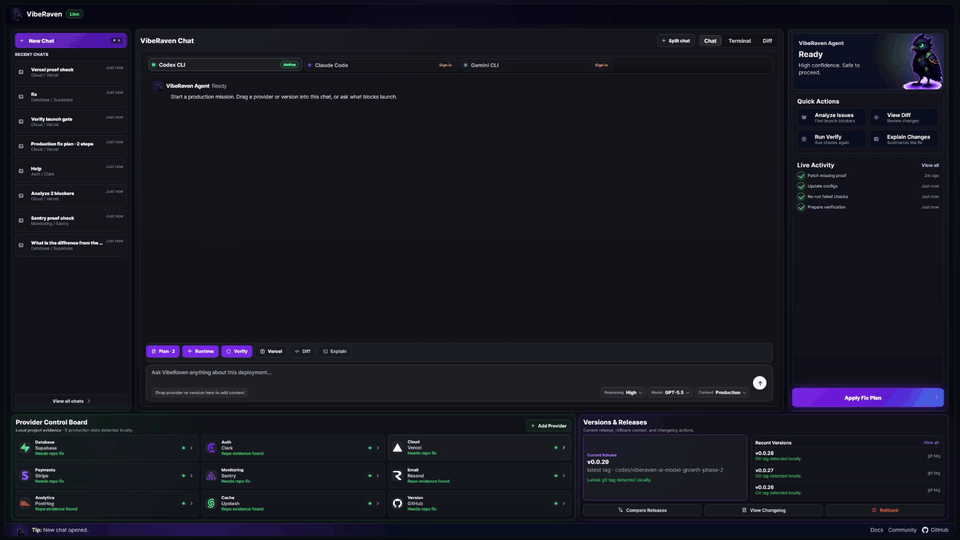Viewport: 960px width, 540px height.
Task: Open the Reasoning High dropdown
Action: coord(623,392)
